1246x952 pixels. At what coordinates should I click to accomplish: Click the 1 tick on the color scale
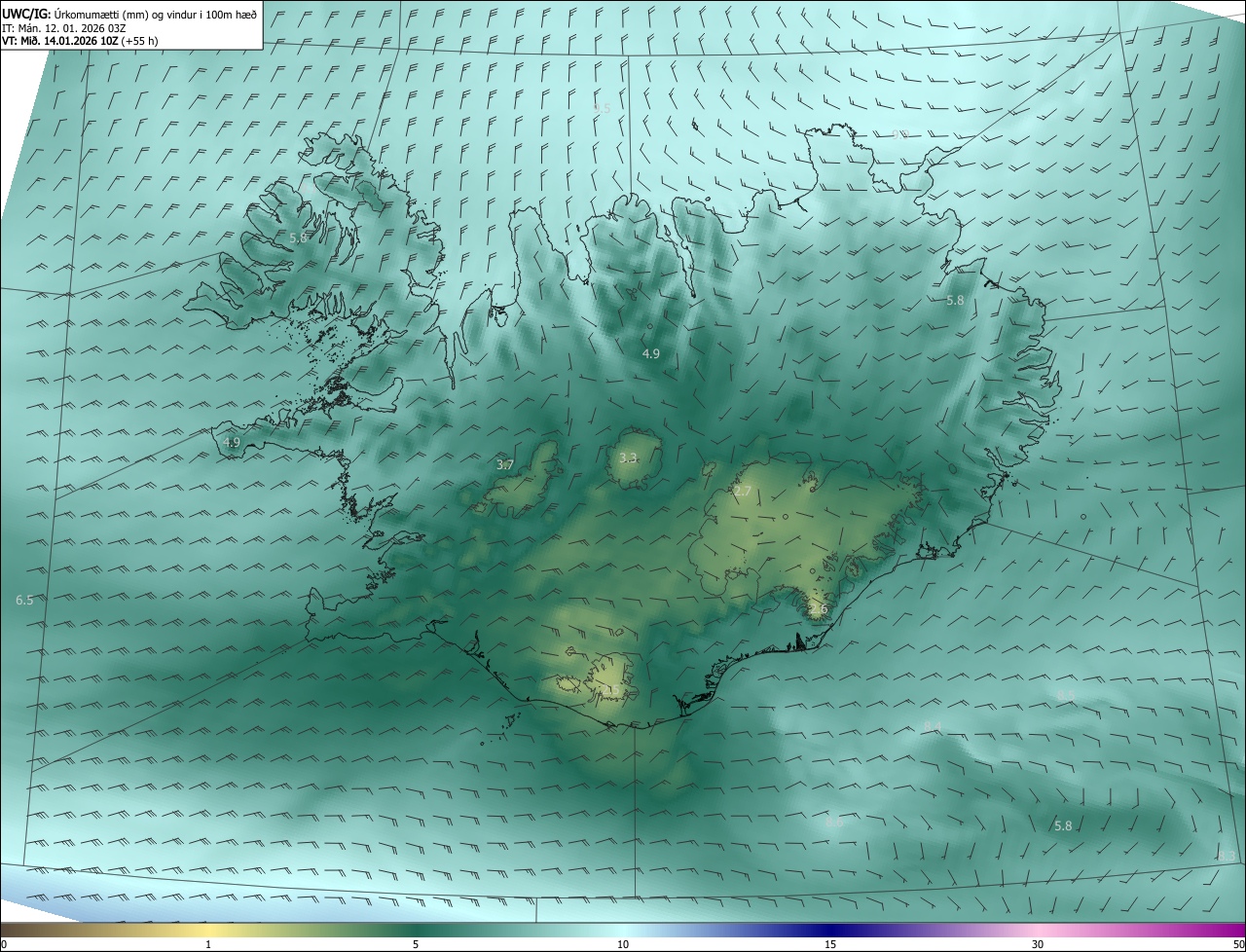click(208, 944)
